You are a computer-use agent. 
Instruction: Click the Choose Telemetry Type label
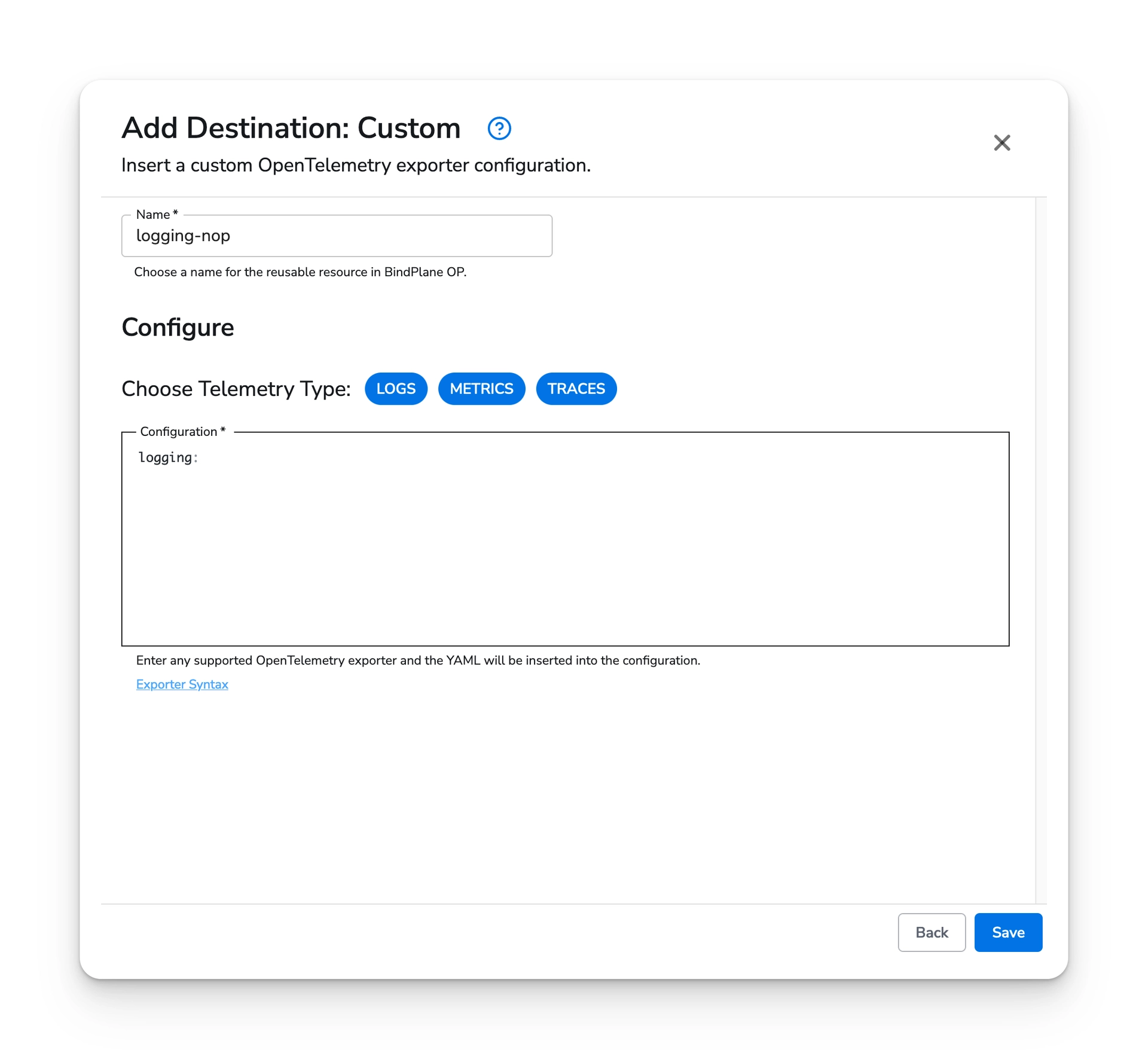235,389
